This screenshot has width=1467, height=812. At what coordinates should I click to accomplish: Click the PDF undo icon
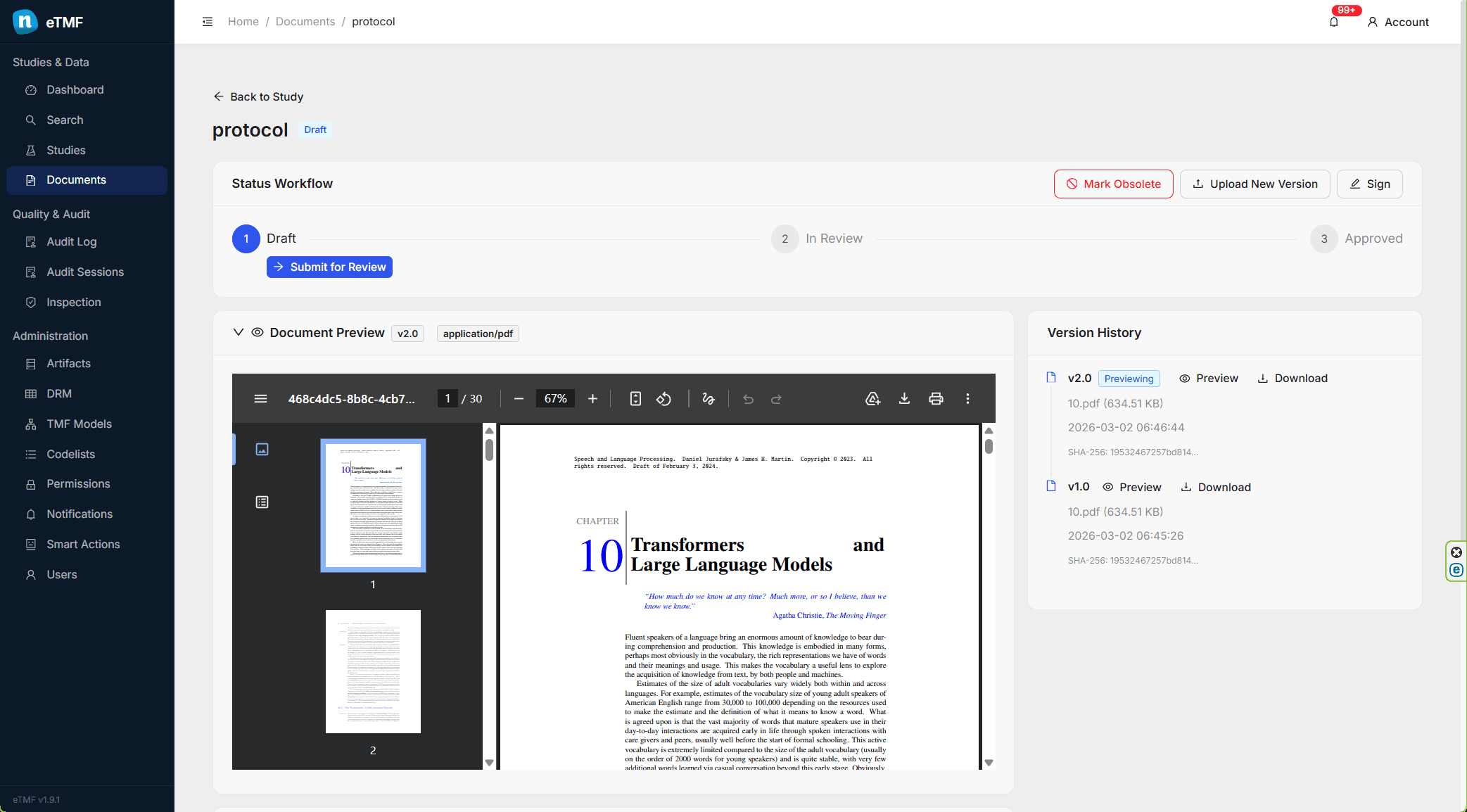(748, 399)
